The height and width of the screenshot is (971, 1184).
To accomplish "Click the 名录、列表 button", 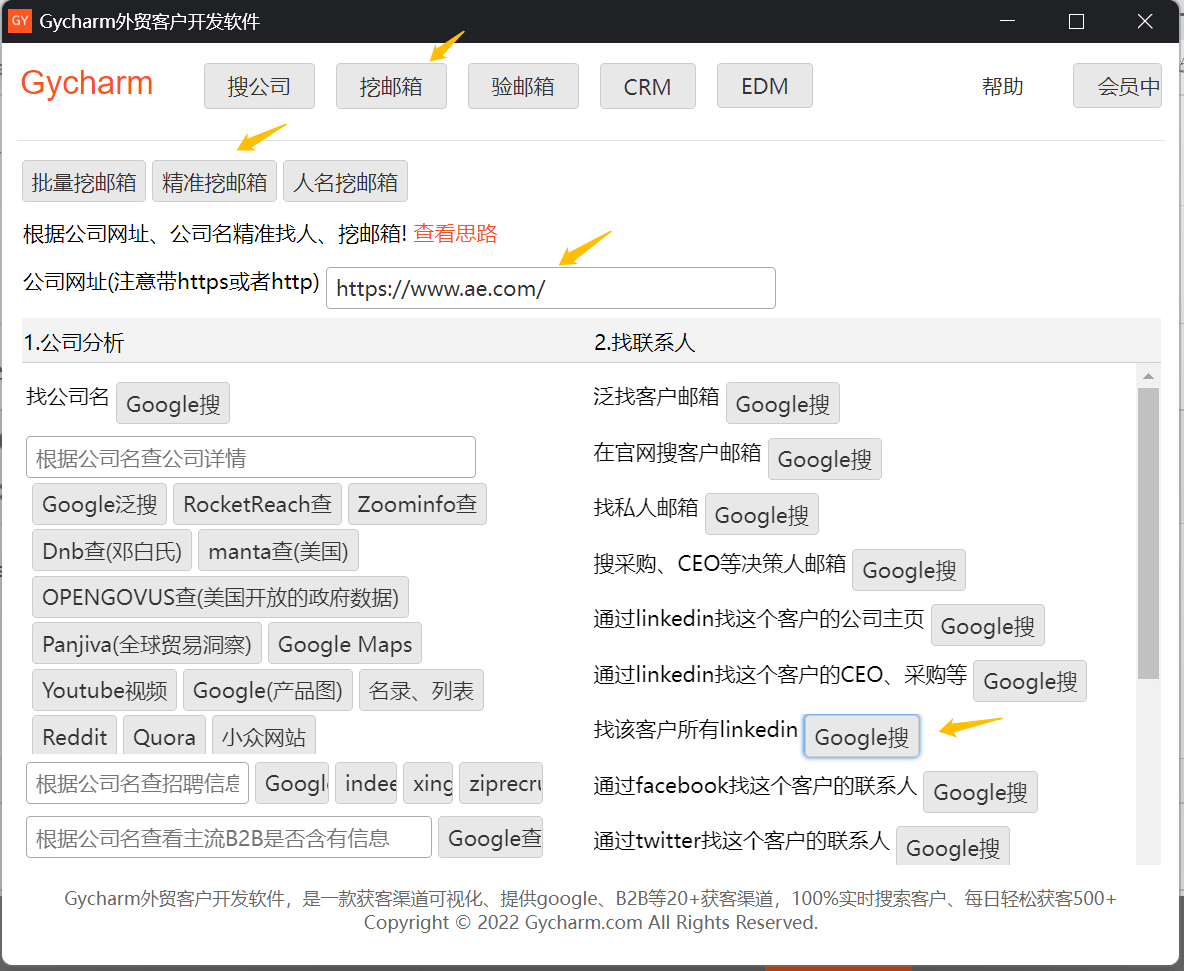I will pos(421,690).
